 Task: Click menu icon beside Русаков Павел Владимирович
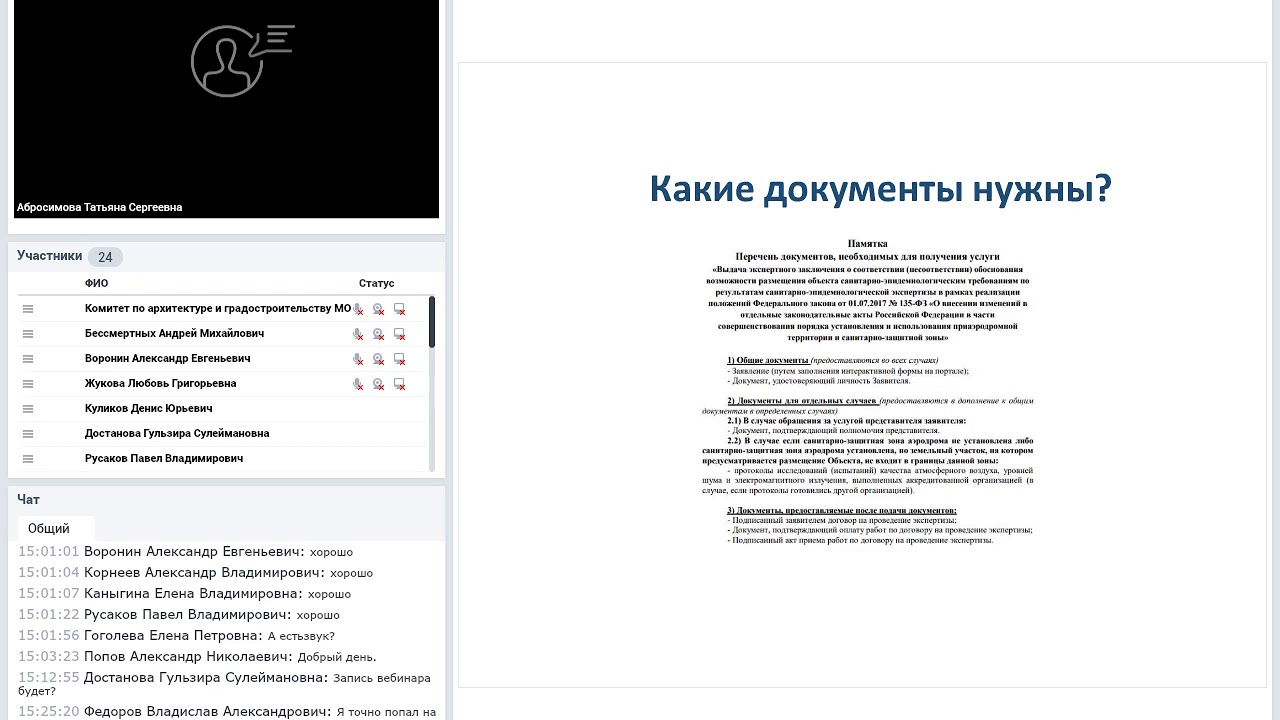pos(28,459)
